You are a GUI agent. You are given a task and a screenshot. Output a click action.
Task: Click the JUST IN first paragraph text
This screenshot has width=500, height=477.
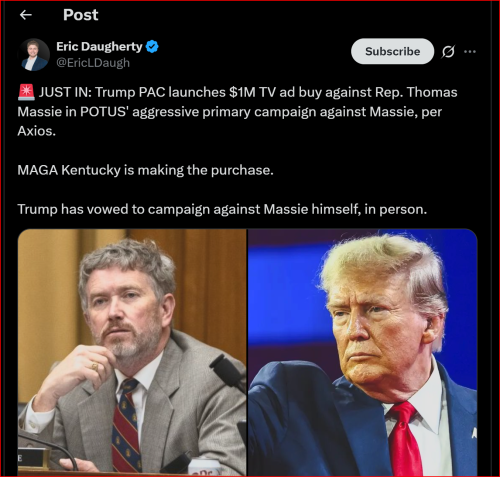tap(237, 112)
